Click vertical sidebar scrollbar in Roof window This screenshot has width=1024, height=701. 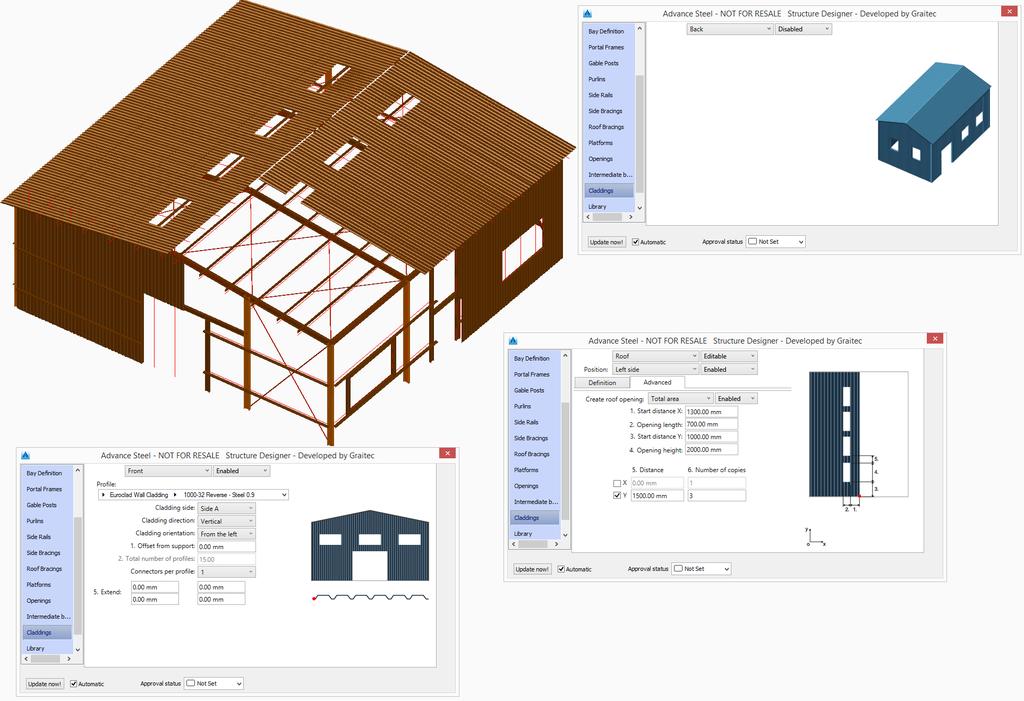click(x=565, y=461)
